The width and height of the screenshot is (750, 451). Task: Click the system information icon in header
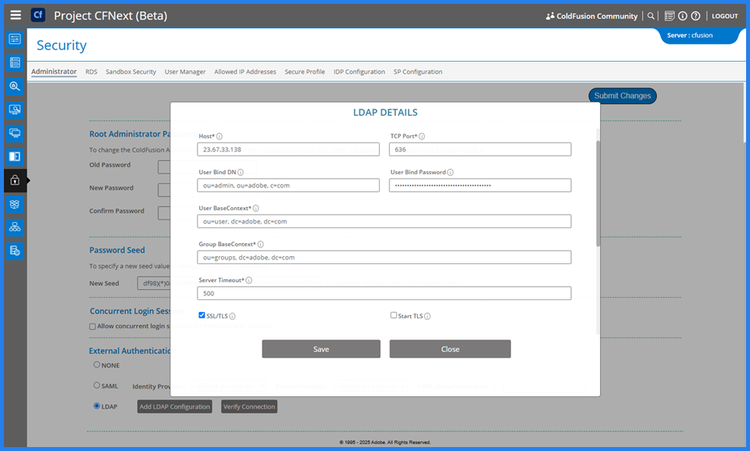pos(683,16)
